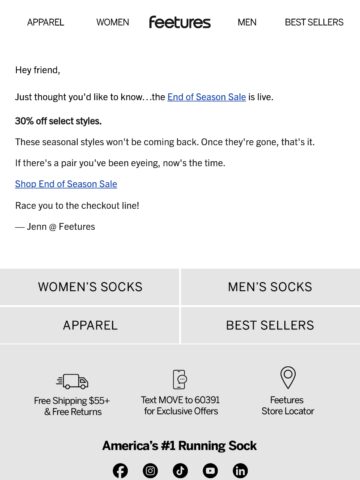Open BEST SELLERS in the top navigation
360x480 pixels.
coord(314,22)
